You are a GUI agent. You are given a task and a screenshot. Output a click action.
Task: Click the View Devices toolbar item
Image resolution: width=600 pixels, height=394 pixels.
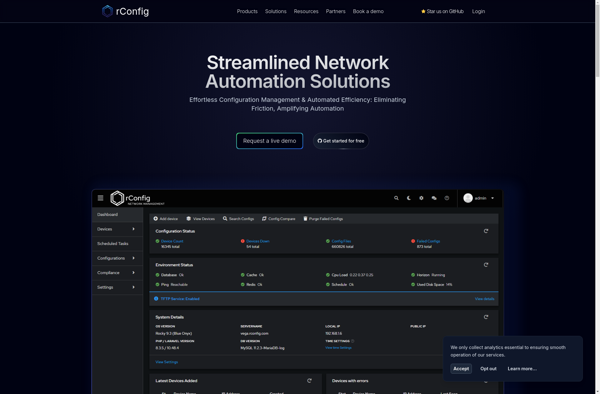pyautogui.click(x=201, y=219)
